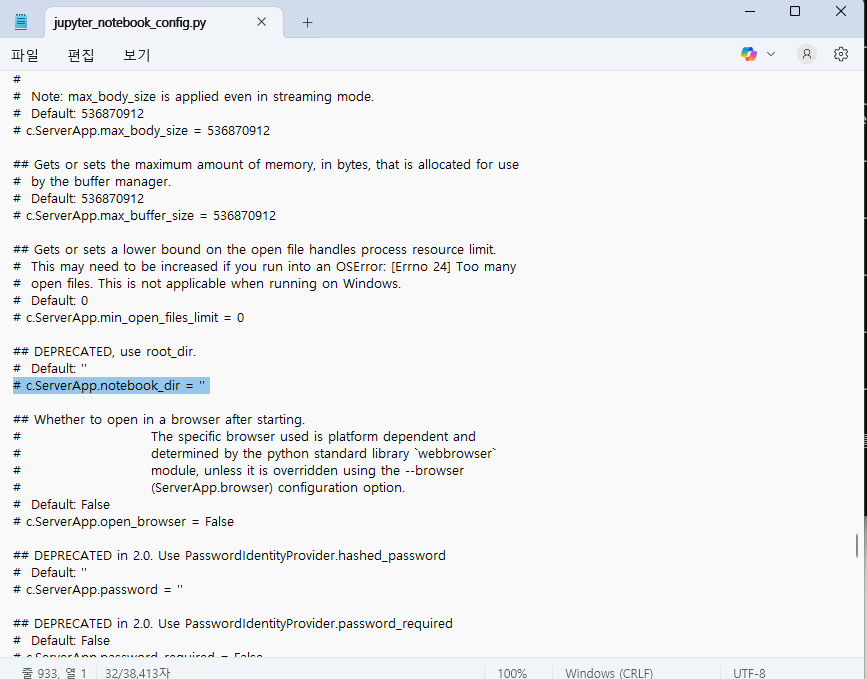Viewport: 867px width, 679px height.
Task: Open the 편집 menu
Action: click(81, 55)
